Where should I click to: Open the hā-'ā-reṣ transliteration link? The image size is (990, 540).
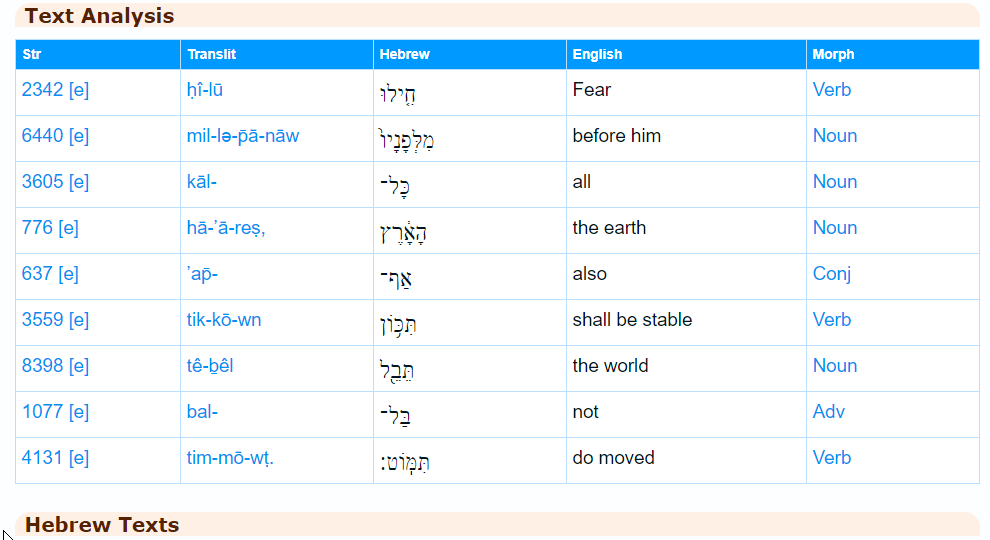point(225,228)
